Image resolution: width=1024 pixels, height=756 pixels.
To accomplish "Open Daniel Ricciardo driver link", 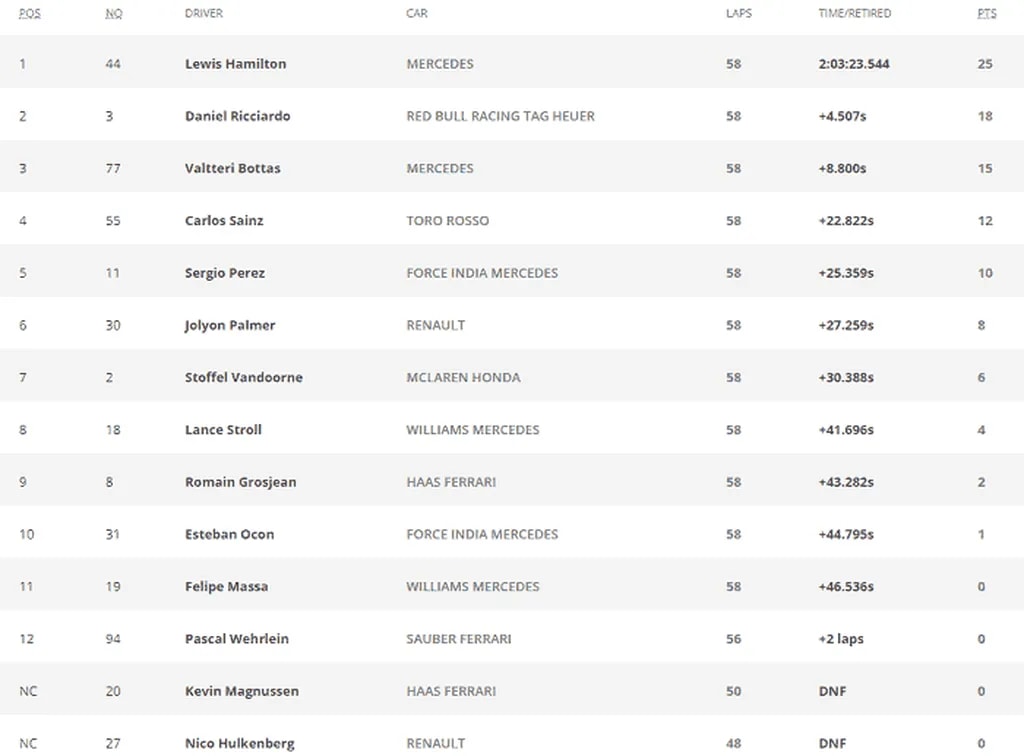I will point(237,116).
